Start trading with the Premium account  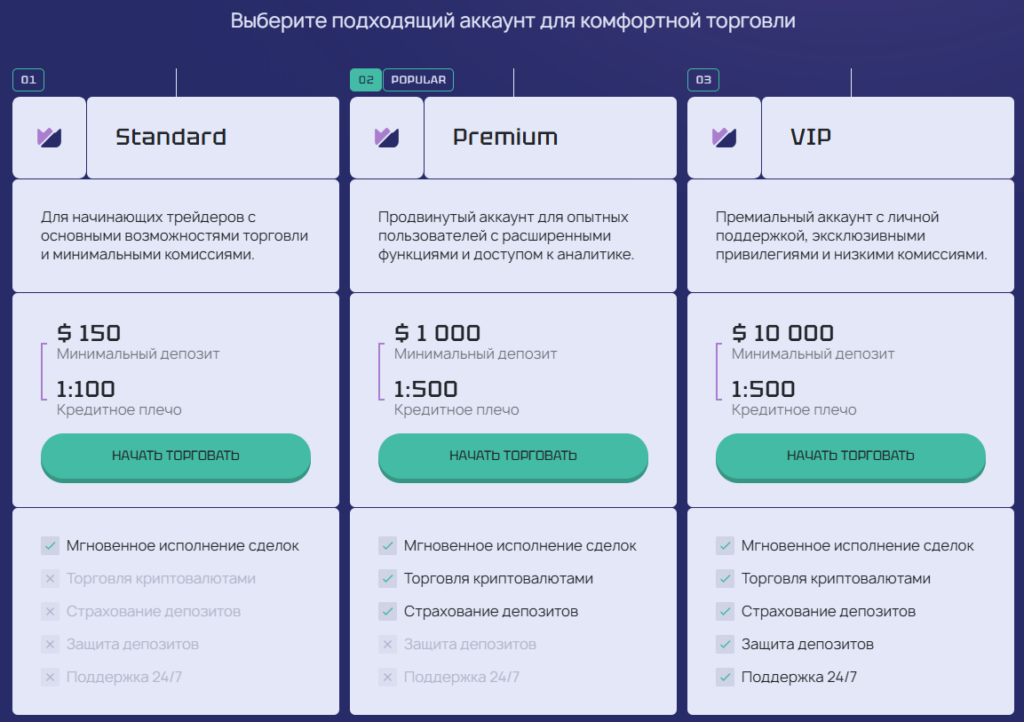coord(513,456)
